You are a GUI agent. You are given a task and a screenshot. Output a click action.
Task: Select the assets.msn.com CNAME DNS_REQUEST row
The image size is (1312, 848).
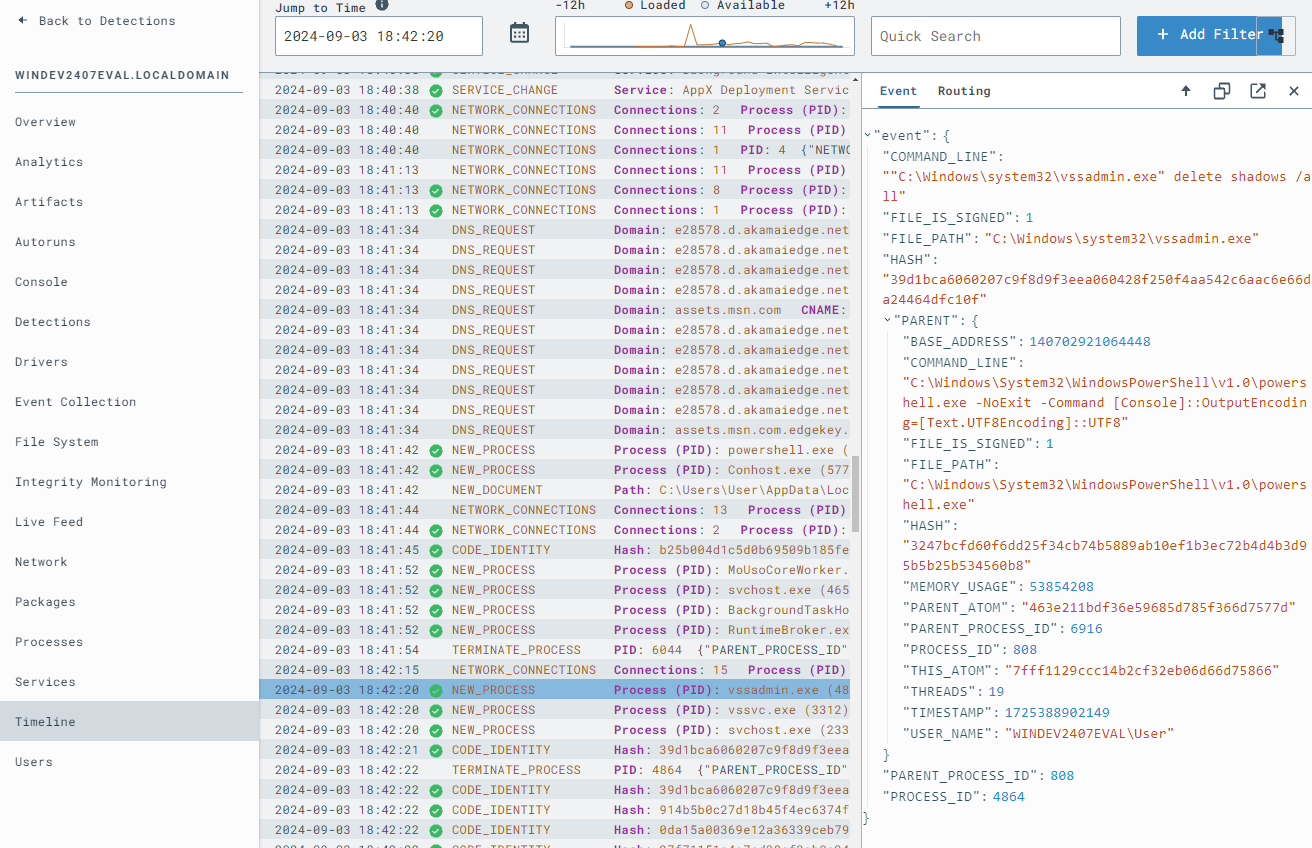(554, 310)
